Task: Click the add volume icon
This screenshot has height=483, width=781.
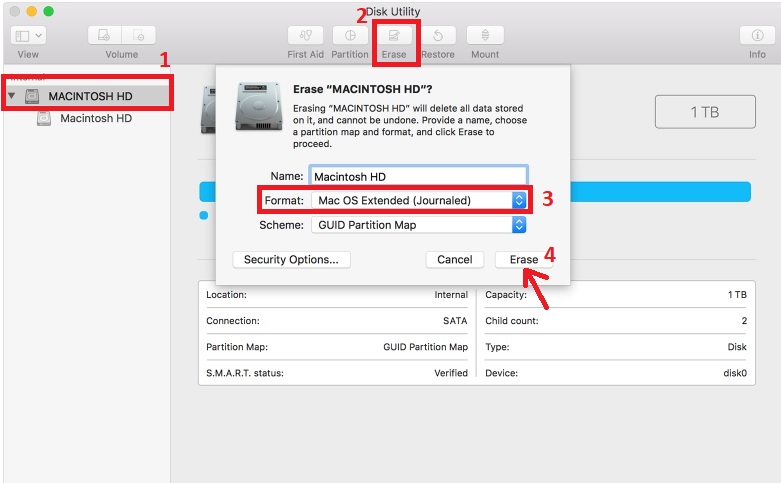Action: pyautogui.click(x=107, y=35)
